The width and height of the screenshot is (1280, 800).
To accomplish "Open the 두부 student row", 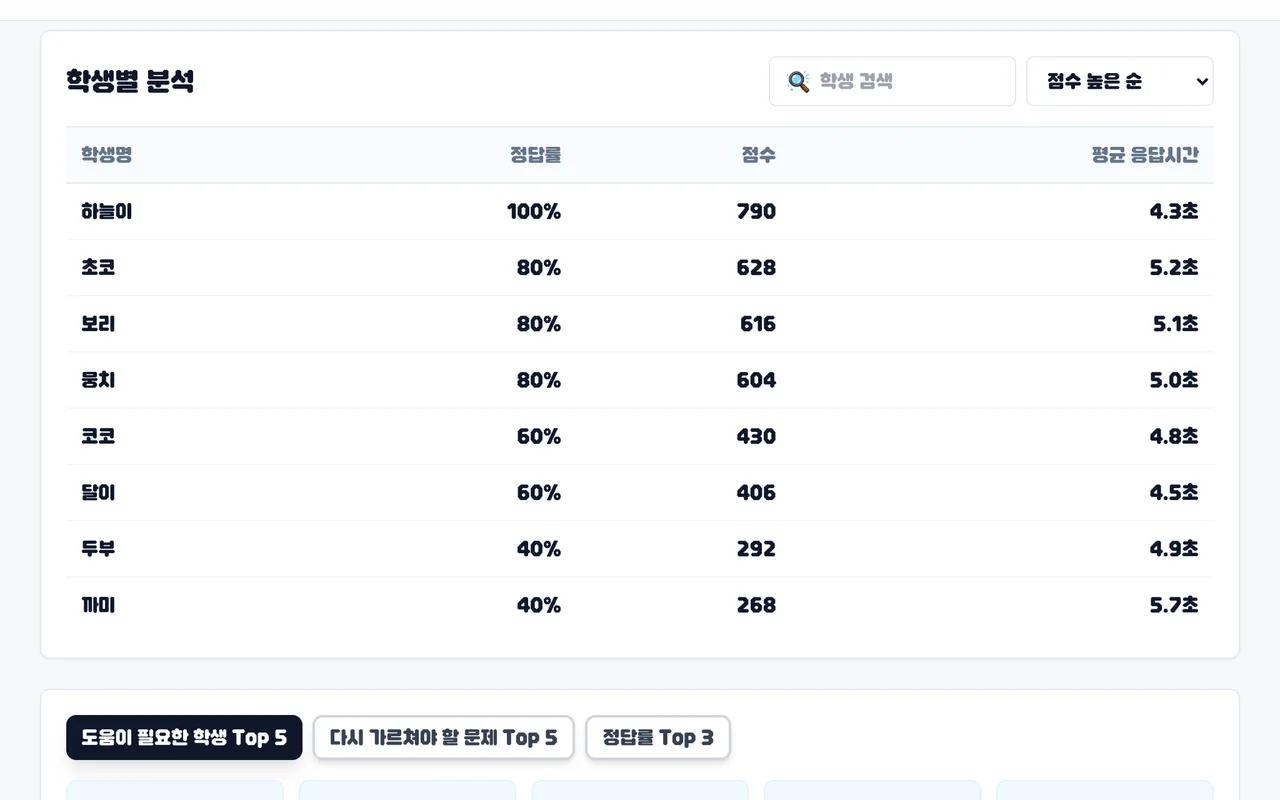I will (640, 549).
